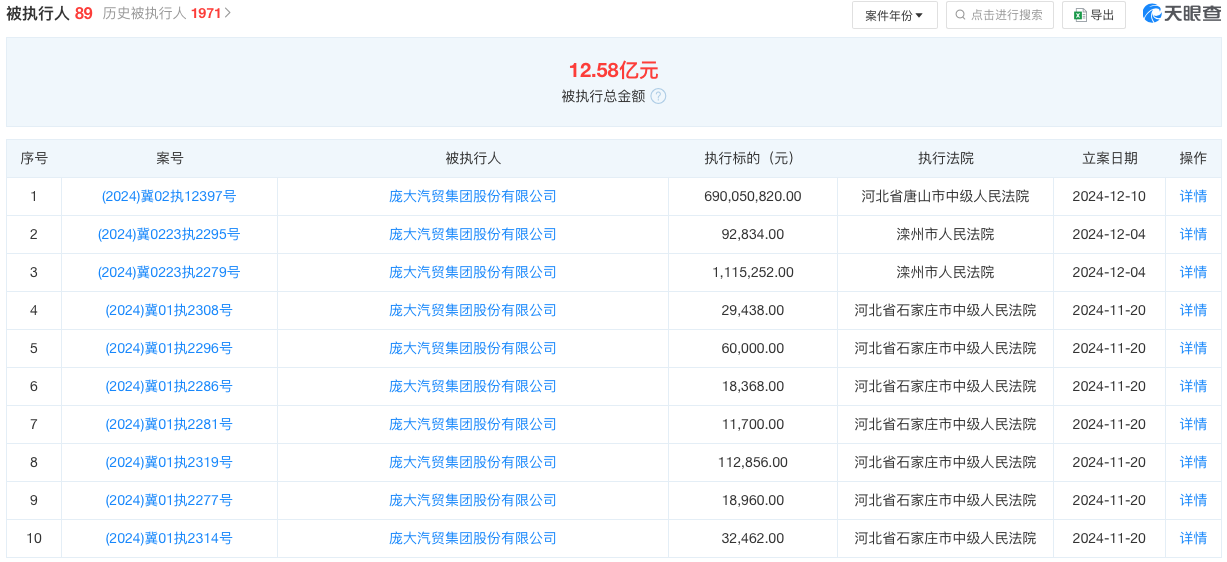The width and height of the screenshot is (1227, 562).
Task: Click 庞大汽贸集团股份有限公司 in row 1
Action: (x=473, y=197)
